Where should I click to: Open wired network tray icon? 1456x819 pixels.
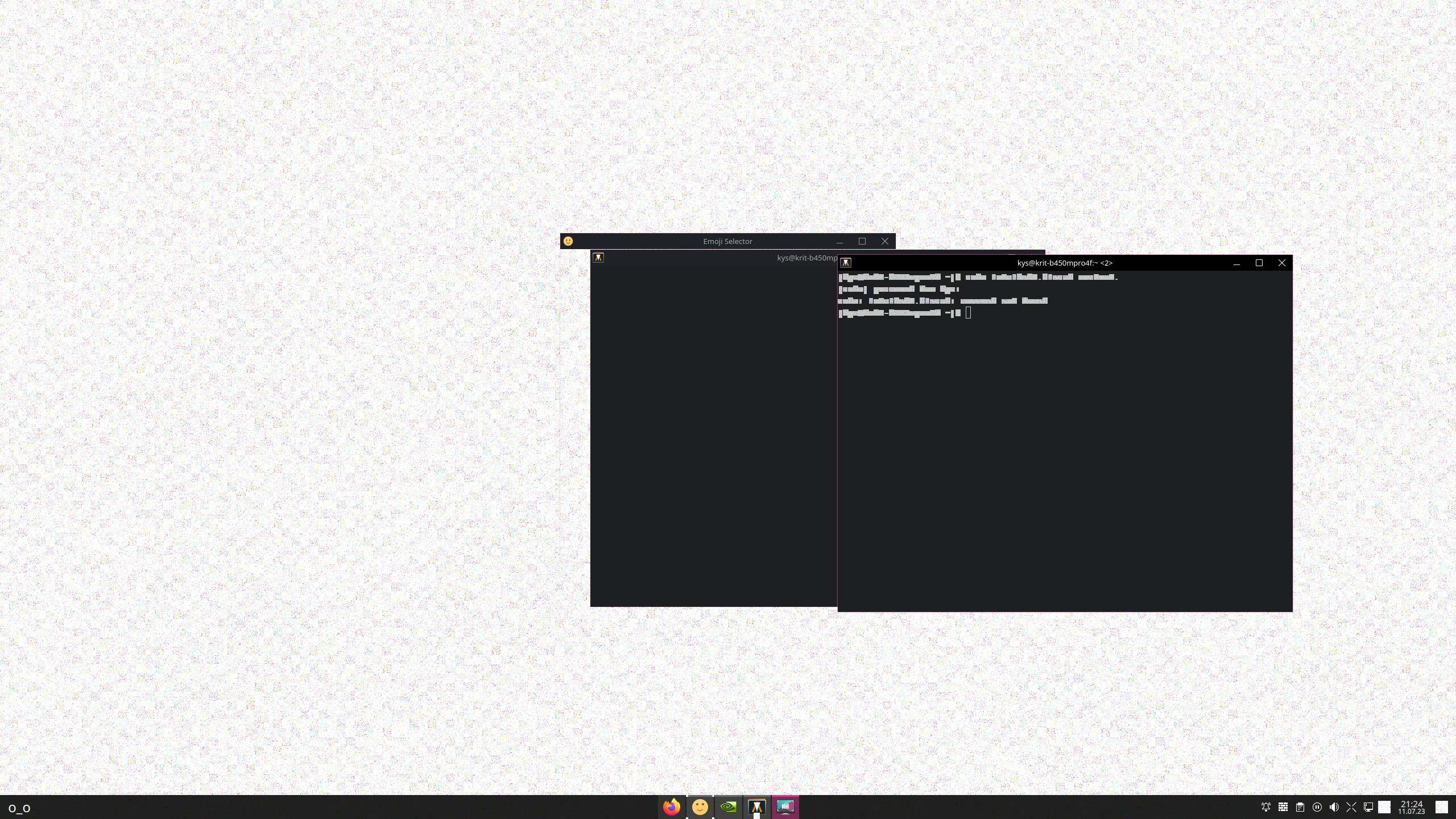point(1368,807)
